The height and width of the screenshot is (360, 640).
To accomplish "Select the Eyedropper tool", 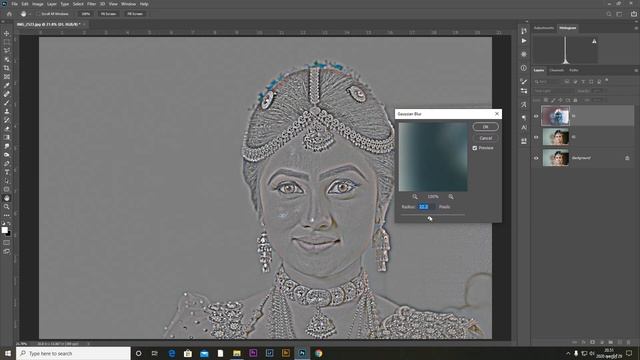I will [7, 85].
